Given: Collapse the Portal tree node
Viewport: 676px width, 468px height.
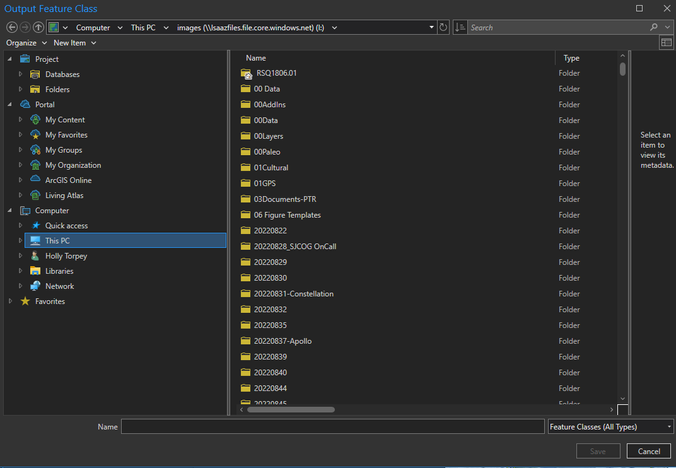Looking at the screenshot, I should tap(10, 104).
